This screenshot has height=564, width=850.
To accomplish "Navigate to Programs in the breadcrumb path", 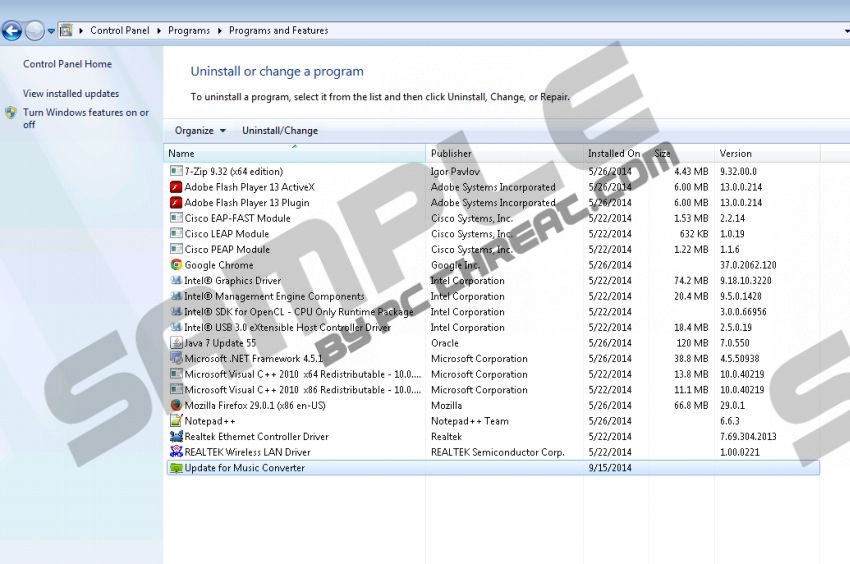I will [x=189, y=31].
